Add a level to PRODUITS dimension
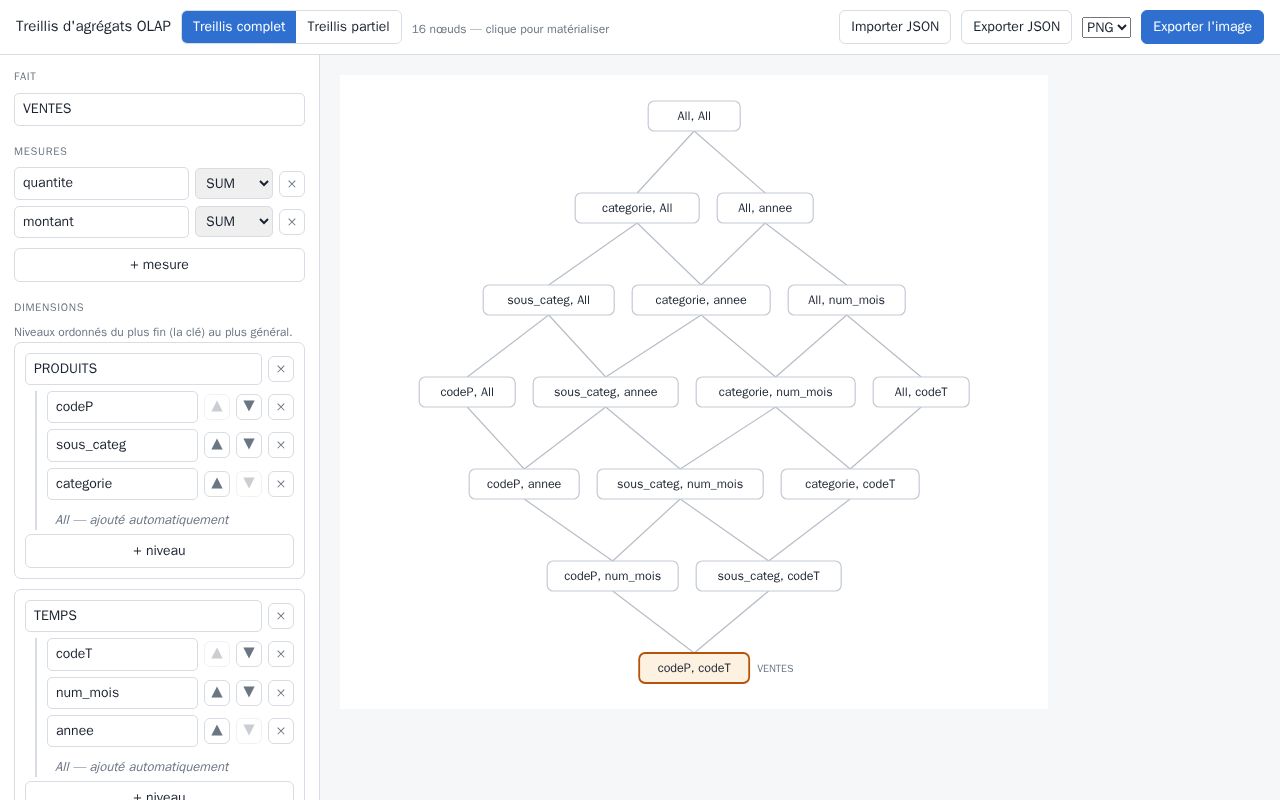This screenshot has height=800, width=1280. click(x=159, y=551)
